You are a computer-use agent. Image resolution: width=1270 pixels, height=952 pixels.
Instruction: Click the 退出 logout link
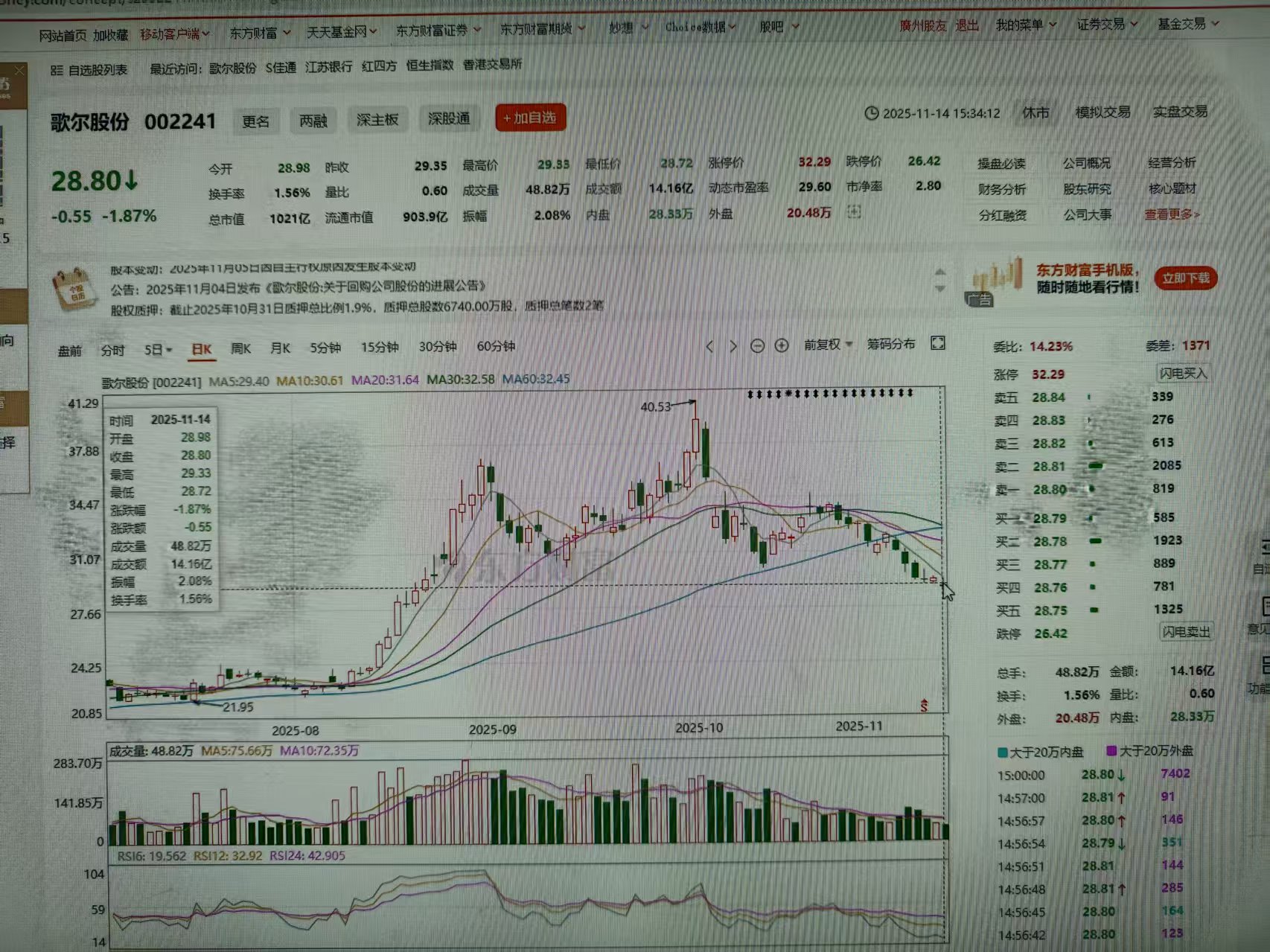(967, 26)
